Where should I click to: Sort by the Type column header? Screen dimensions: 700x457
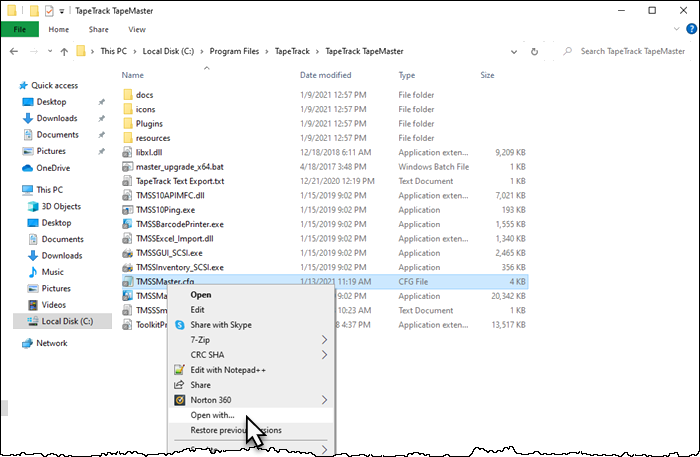(407, 75)
